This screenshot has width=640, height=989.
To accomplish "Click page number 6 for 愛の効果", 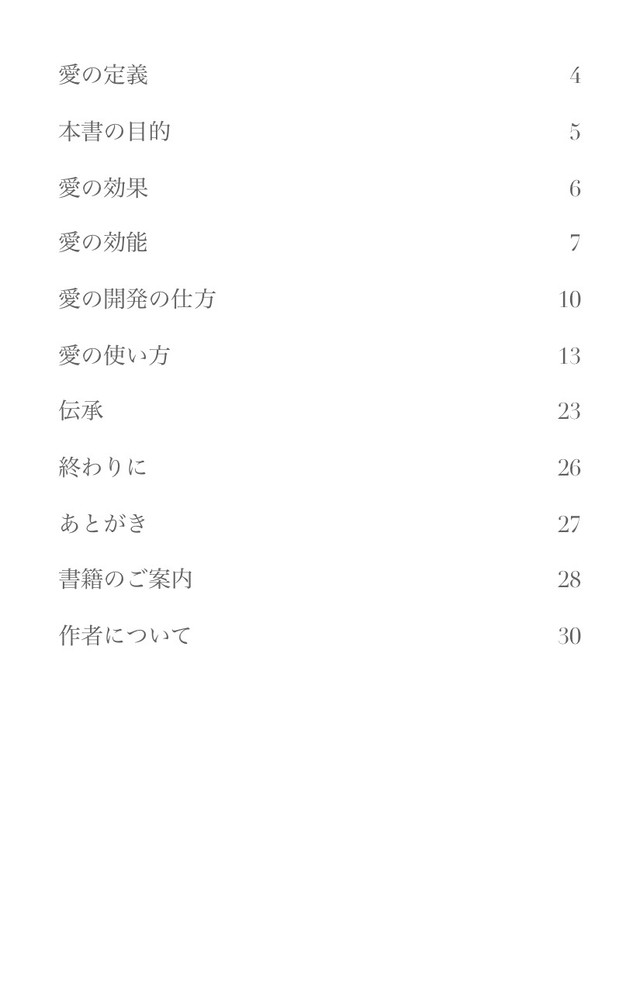I will pos(575,188).
